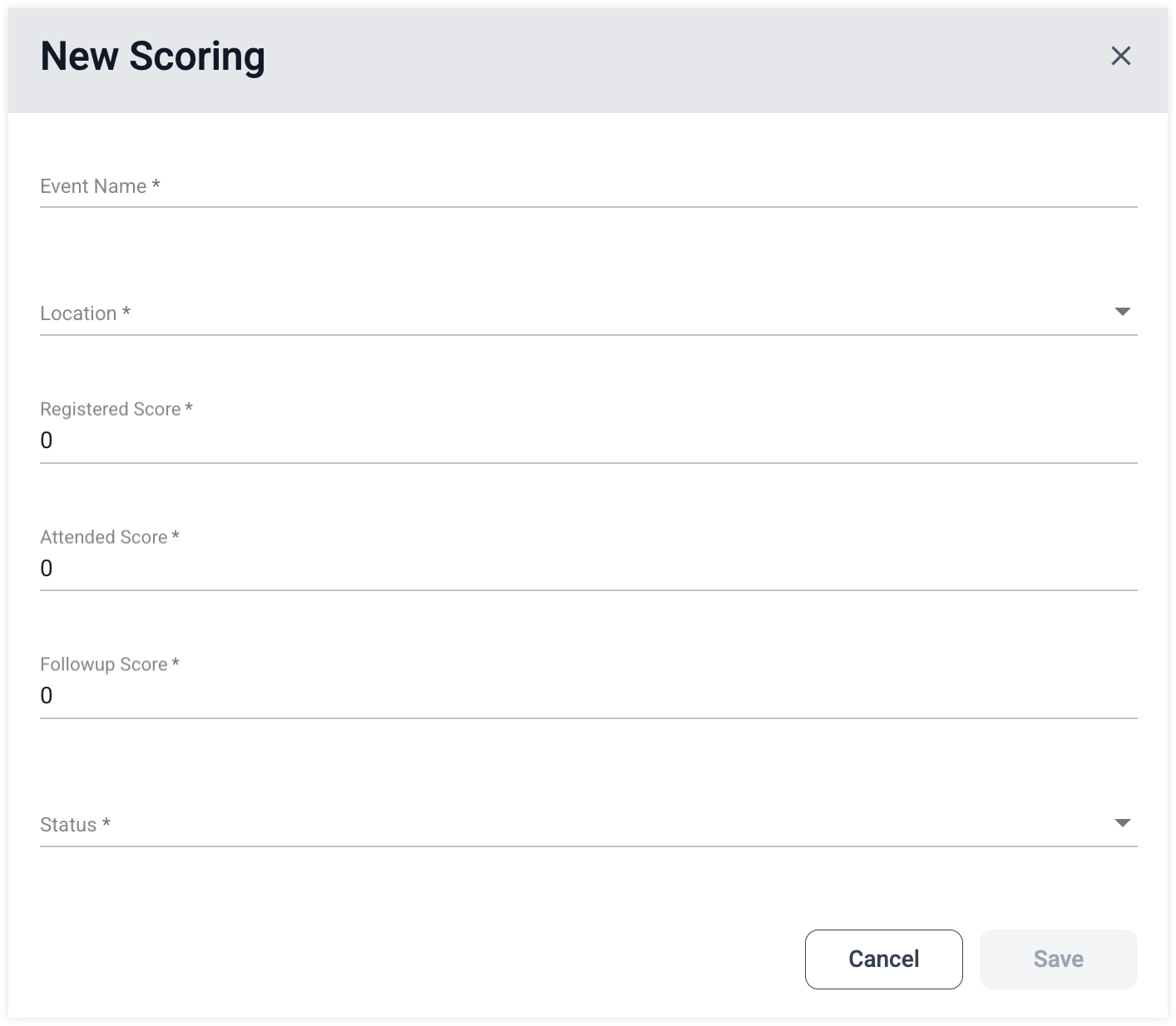Focus the Event Name text field
The height and width of the screenshot is (1026, 1176).
(x=588, y=186)
